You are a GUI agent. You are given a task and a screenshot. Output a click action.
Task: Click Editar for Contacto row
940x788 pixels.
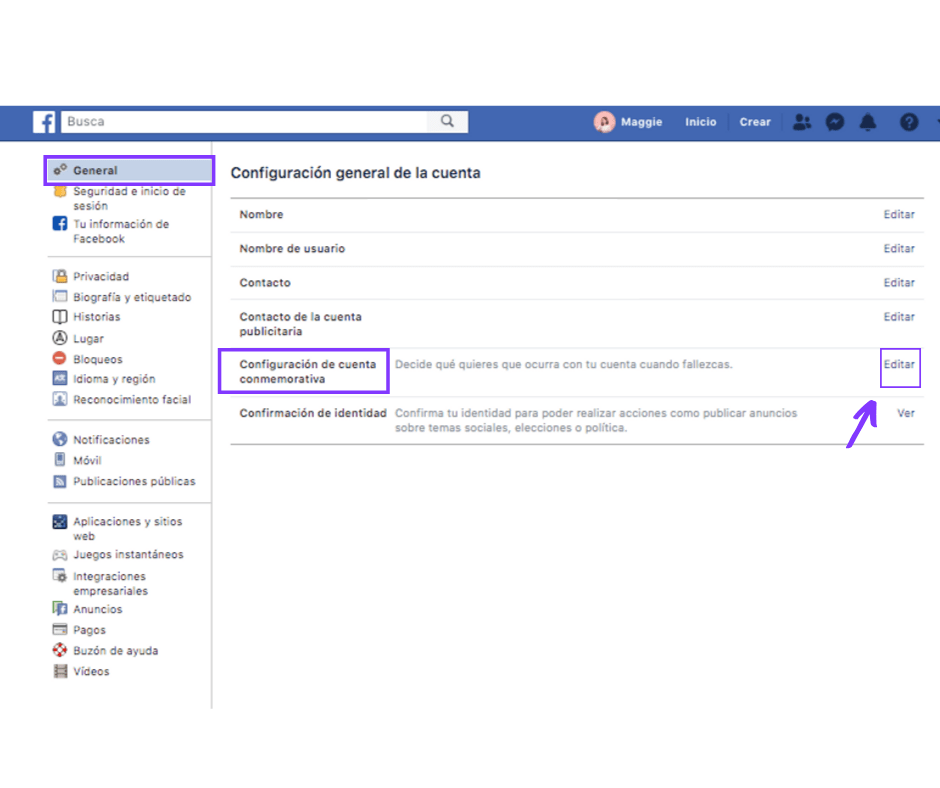tap(899, 282)
